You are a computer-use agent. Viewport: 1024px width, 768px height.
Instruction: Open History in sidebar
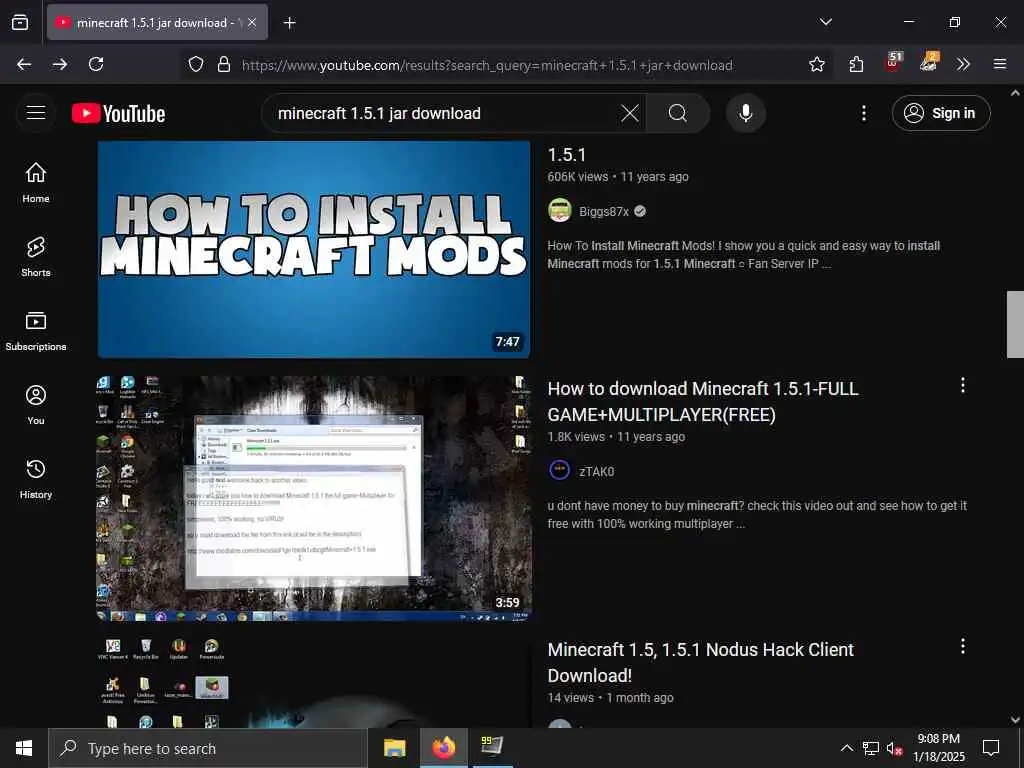(36, 479)
